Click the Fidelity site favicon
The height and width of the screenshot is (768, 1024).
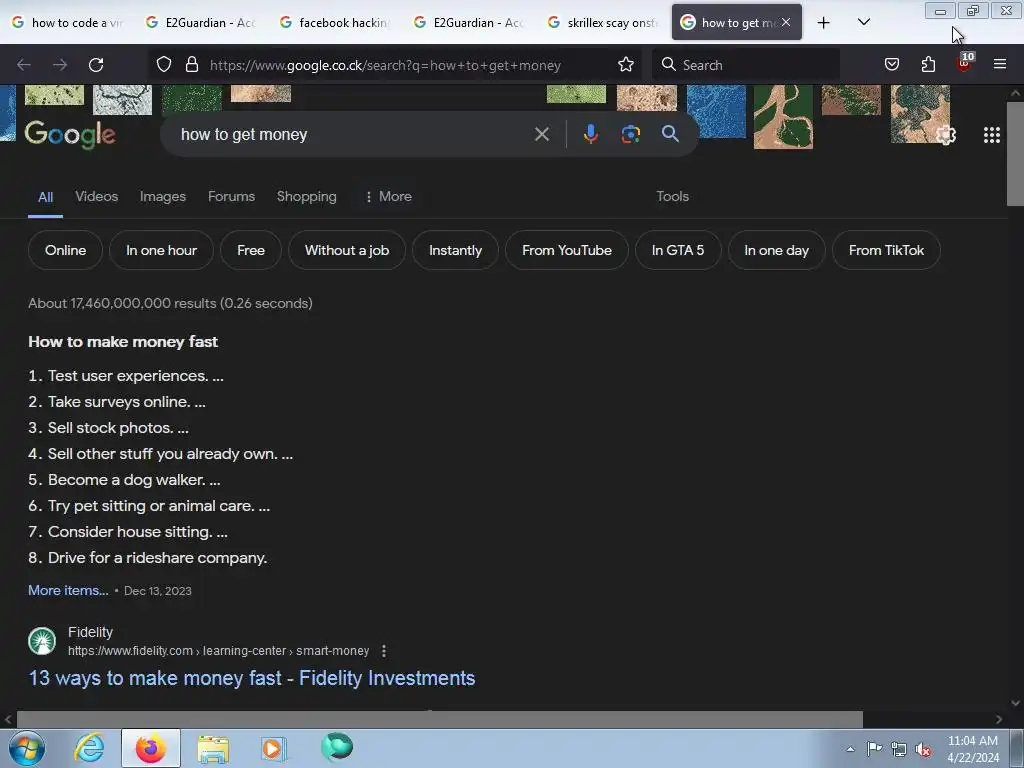(42, 641)
